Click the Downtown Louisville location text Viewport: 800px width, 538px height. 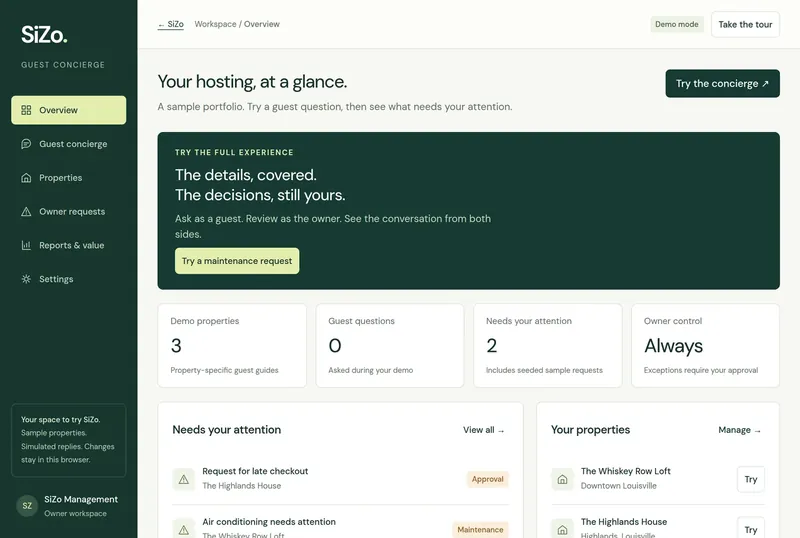(618, 485)
